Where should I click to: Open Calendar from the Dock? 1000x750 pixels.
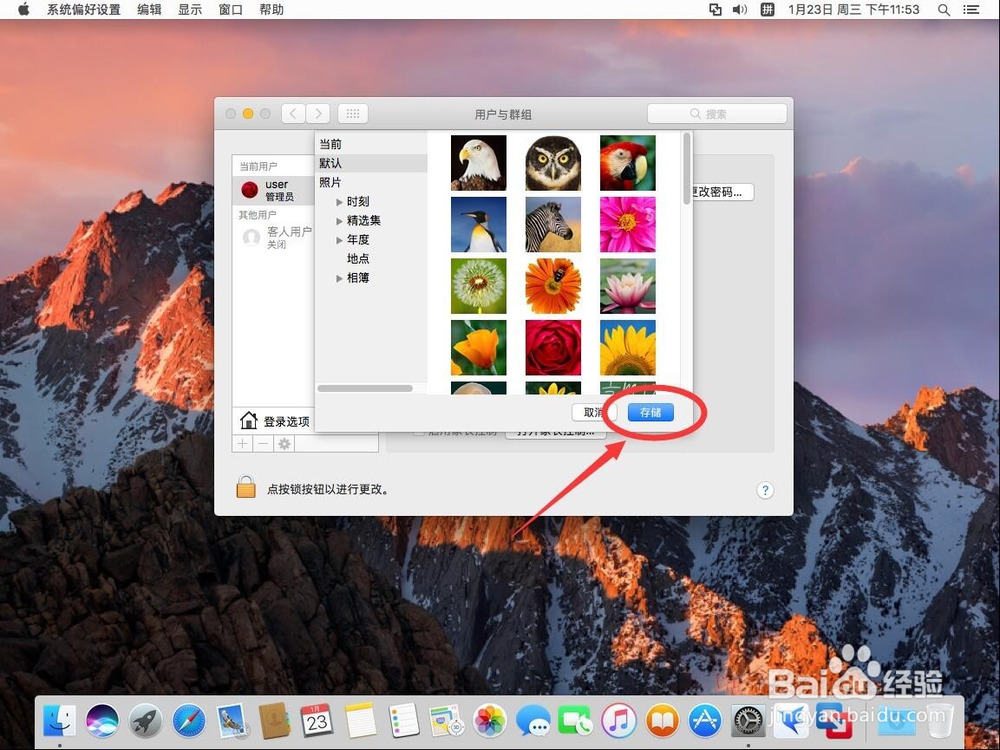pyautogui.click(x=317, y=721)
